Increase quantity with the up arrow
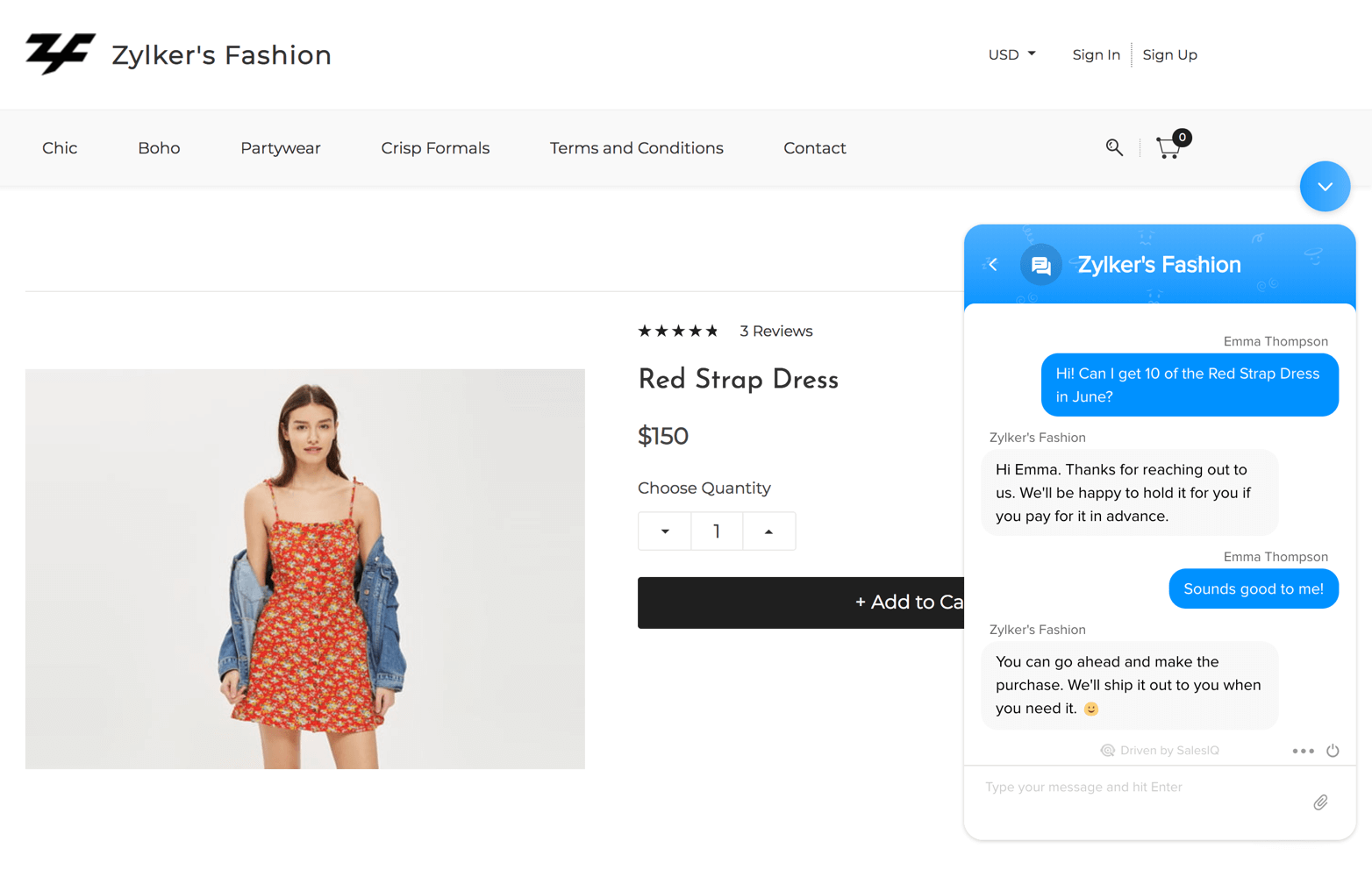The image size is (1372, 884). [x=768, y=531]
